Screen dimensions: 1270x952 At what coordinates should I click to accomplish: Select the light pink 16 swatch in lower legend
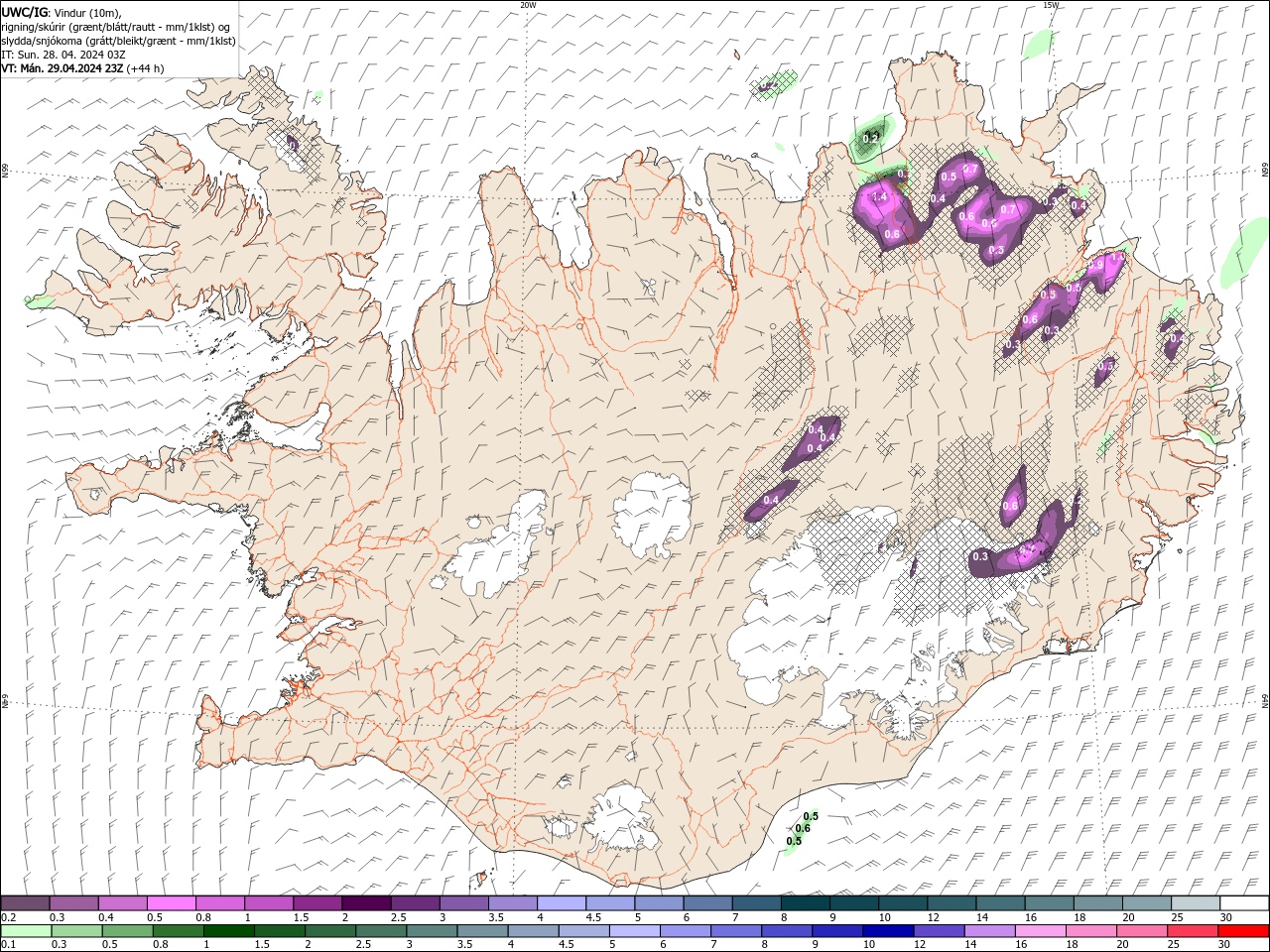1041,931
